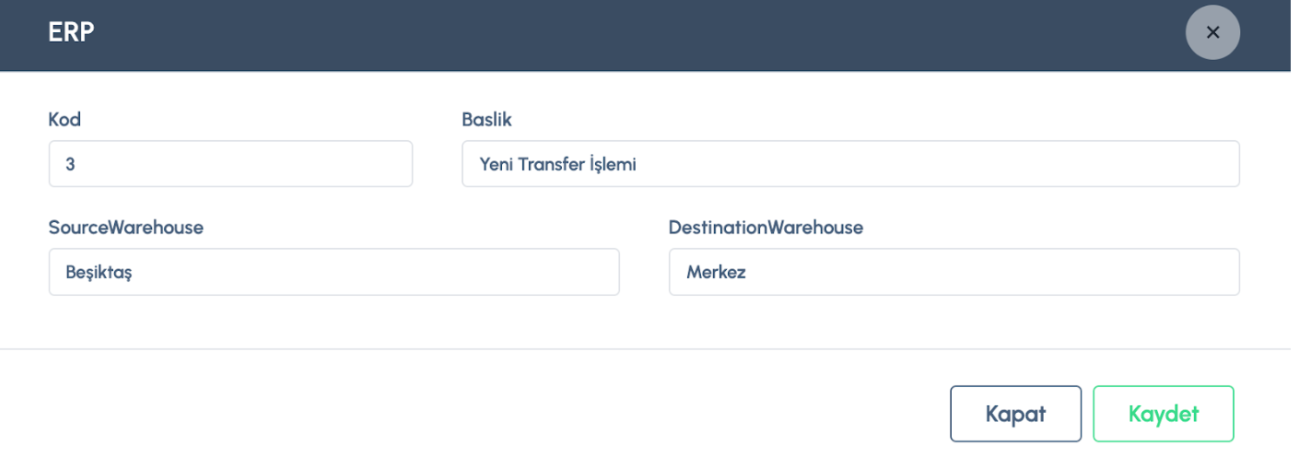Click the divider line above the buttons
1292x461 pixels.
pos(600,349)
